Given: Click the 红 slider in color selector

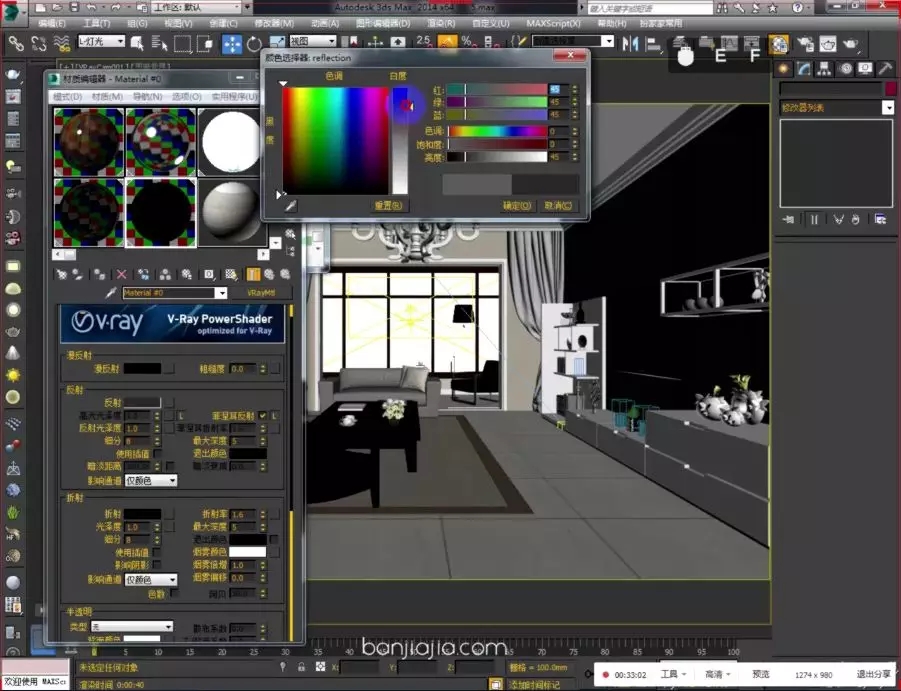Looking at the screenshot, I should click(497, 89).
